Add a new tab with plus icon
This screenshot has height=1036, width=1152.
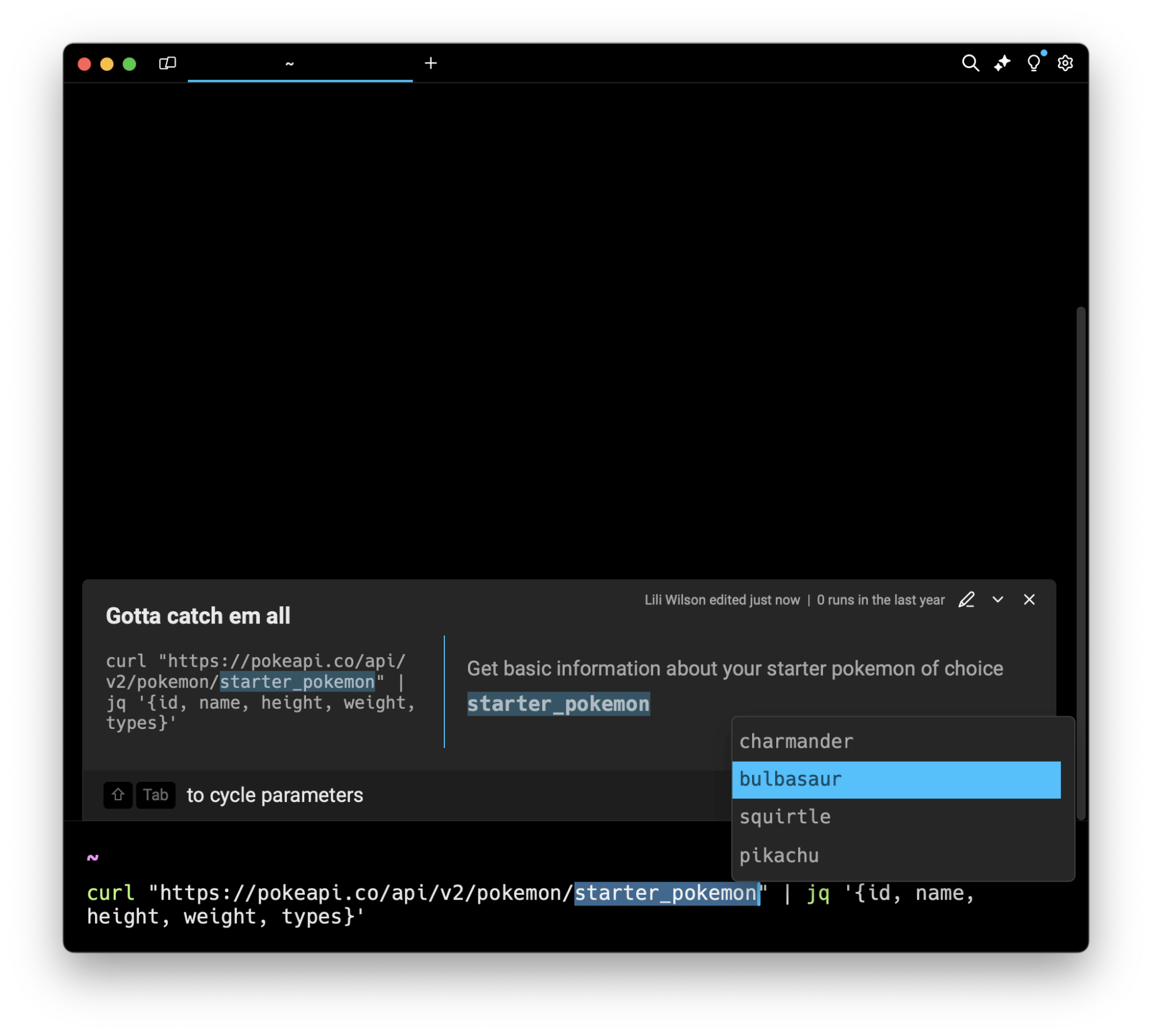[430, 63]
